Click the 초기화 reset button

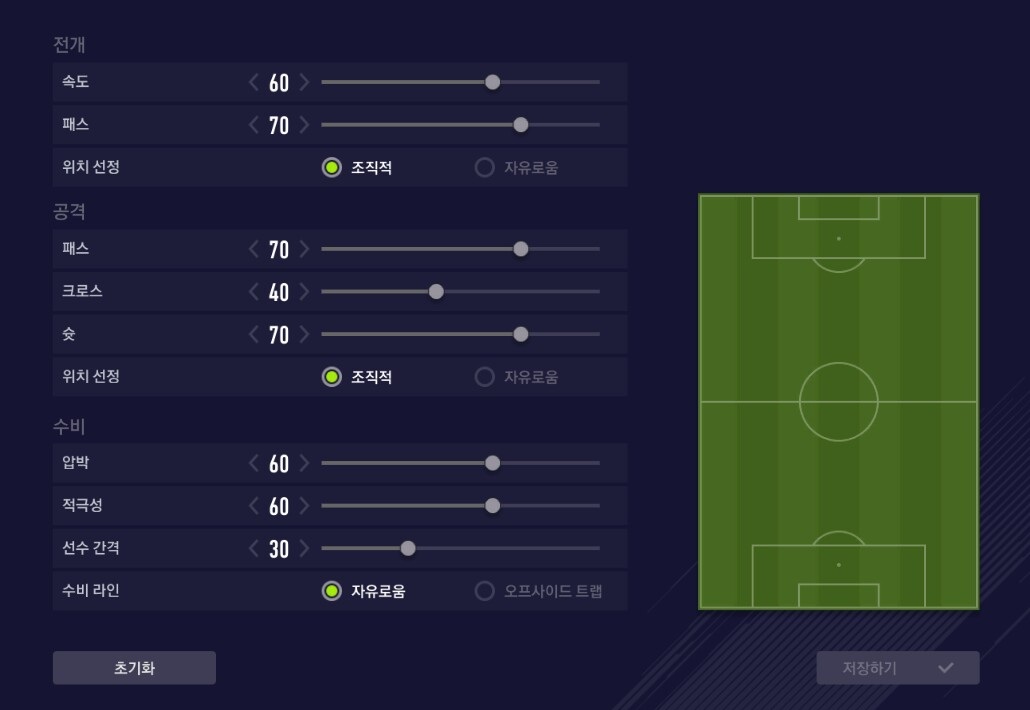point(134,668)
